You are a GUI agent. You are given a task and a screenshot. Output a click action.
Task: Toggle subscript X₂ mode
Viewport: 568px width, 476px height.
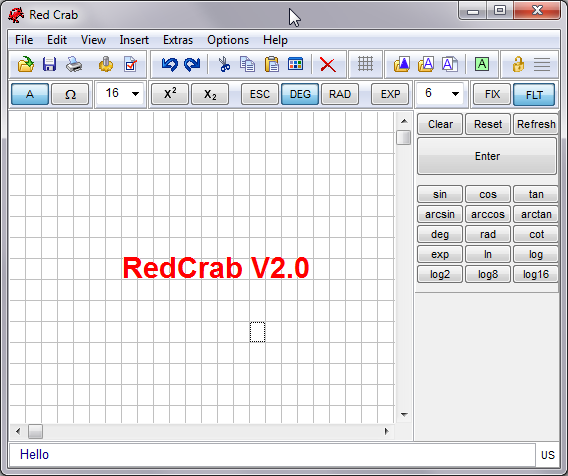coord(210,94)
